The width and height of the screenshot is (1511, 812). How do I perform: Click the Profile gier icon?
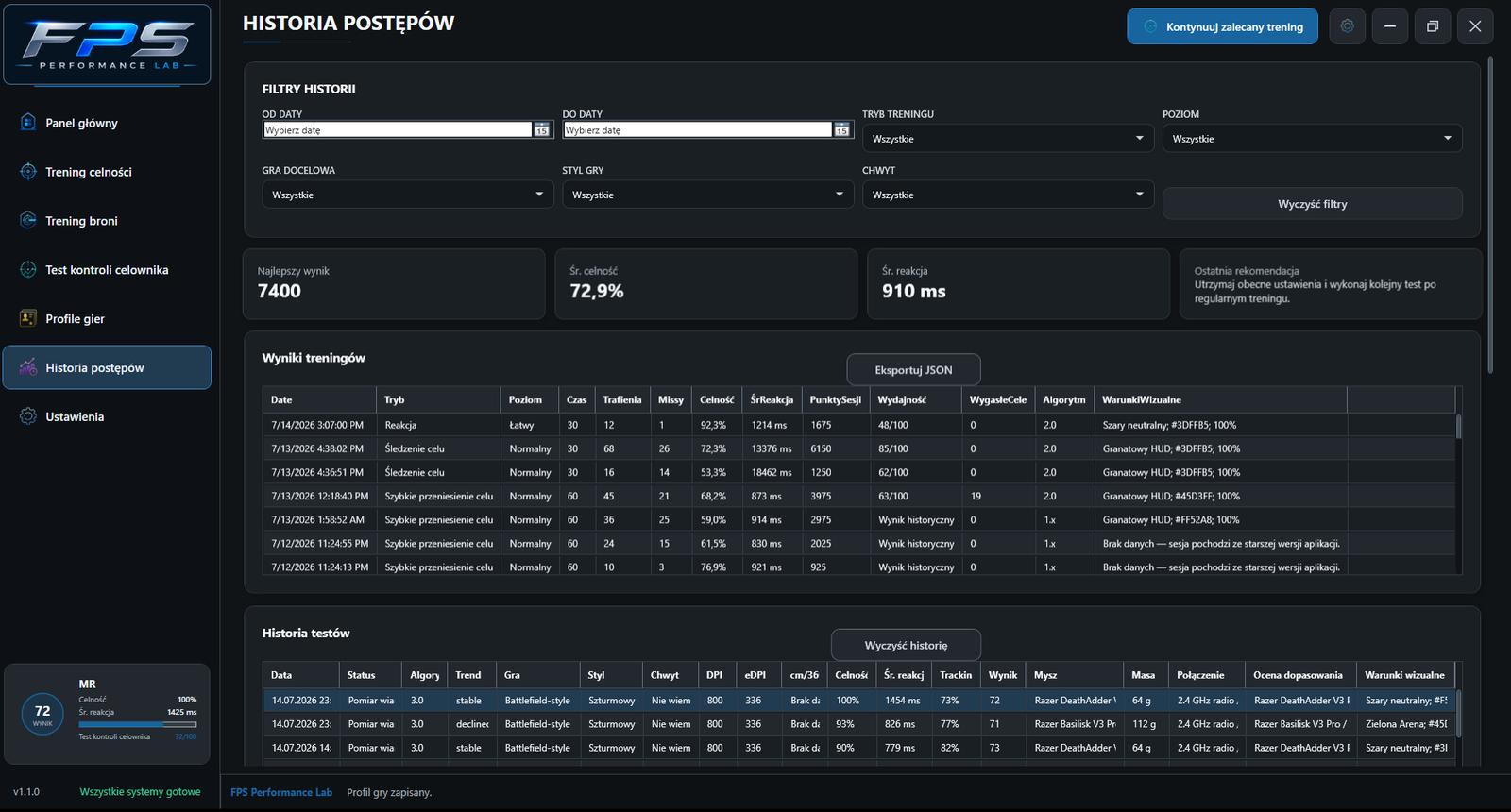[28, 318]
